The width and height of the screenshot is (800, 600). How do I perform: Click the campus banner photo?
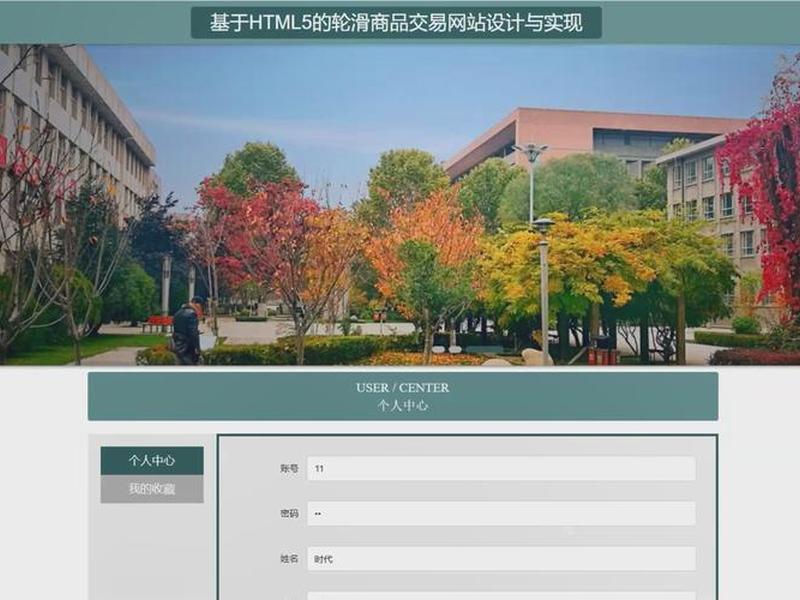point(400,205)
